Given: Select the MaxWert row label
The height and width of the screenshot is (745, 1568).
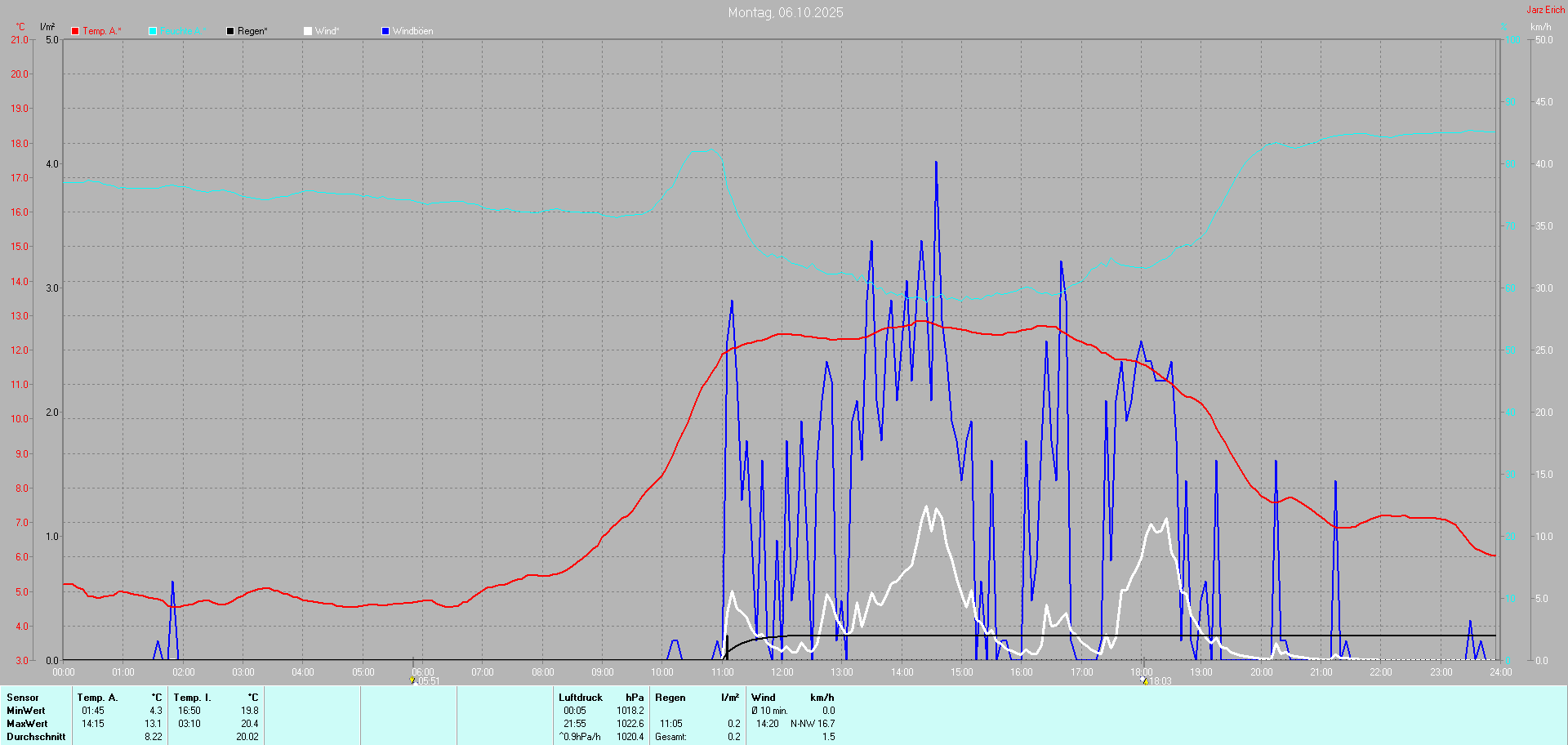Looking at the screenshot, I should (x=27, y=724).
